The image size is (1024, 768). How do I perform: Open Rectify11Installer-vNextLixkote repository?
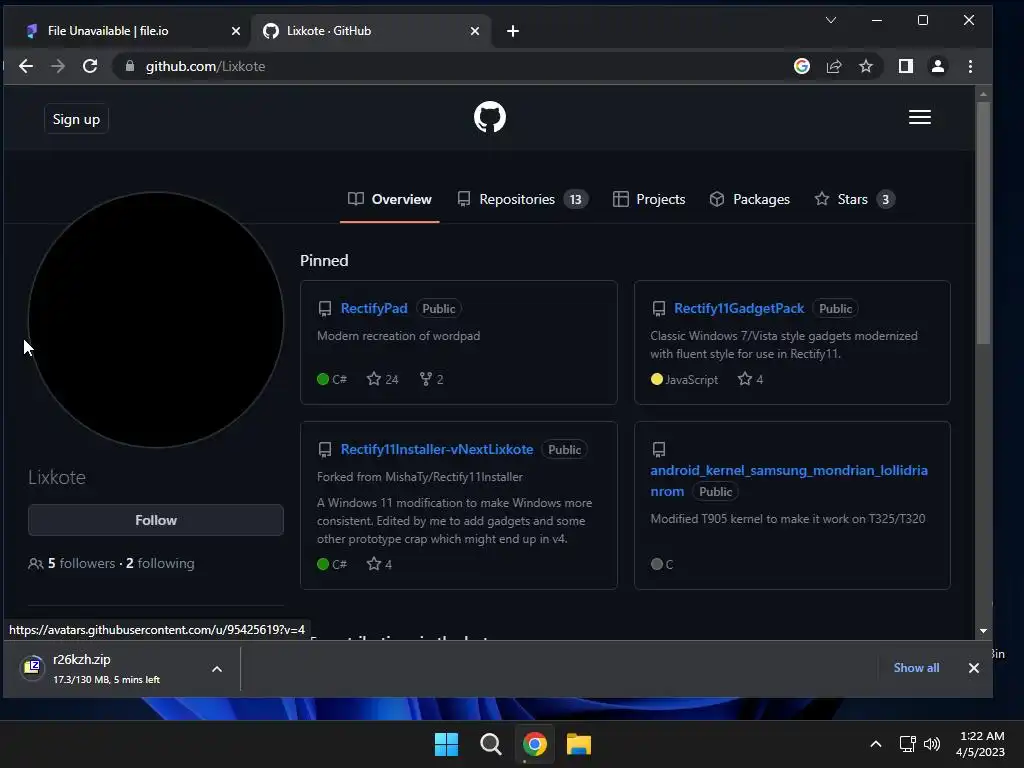(x=436, y=449)
